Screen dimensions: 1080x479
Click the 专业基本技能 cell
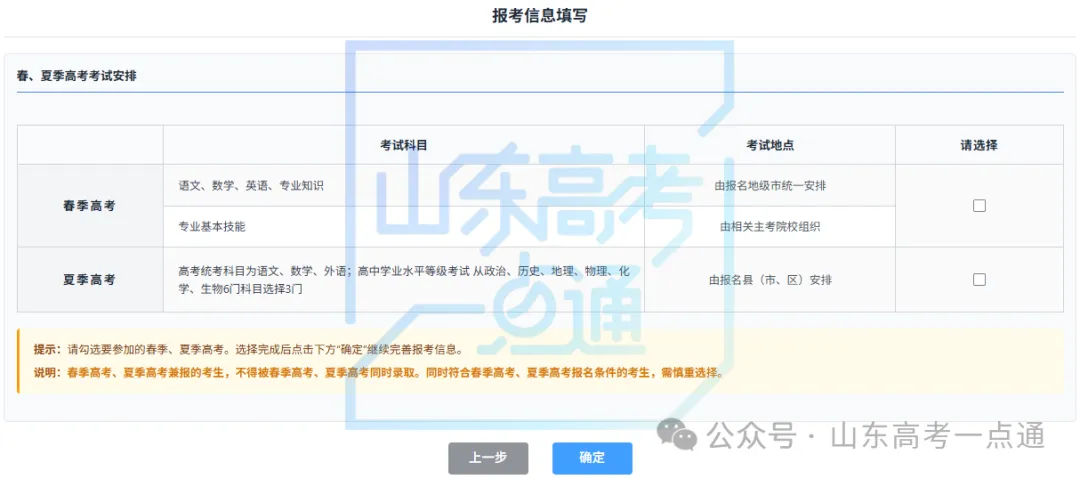404,226
